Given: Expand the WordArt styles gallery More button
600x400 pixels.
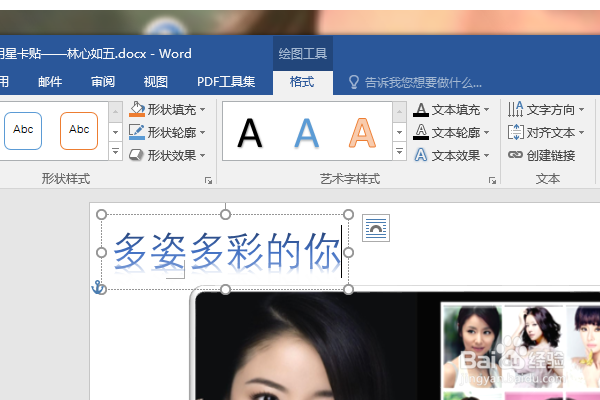Looking at the screenshot, I should click(x=399, y=151).
